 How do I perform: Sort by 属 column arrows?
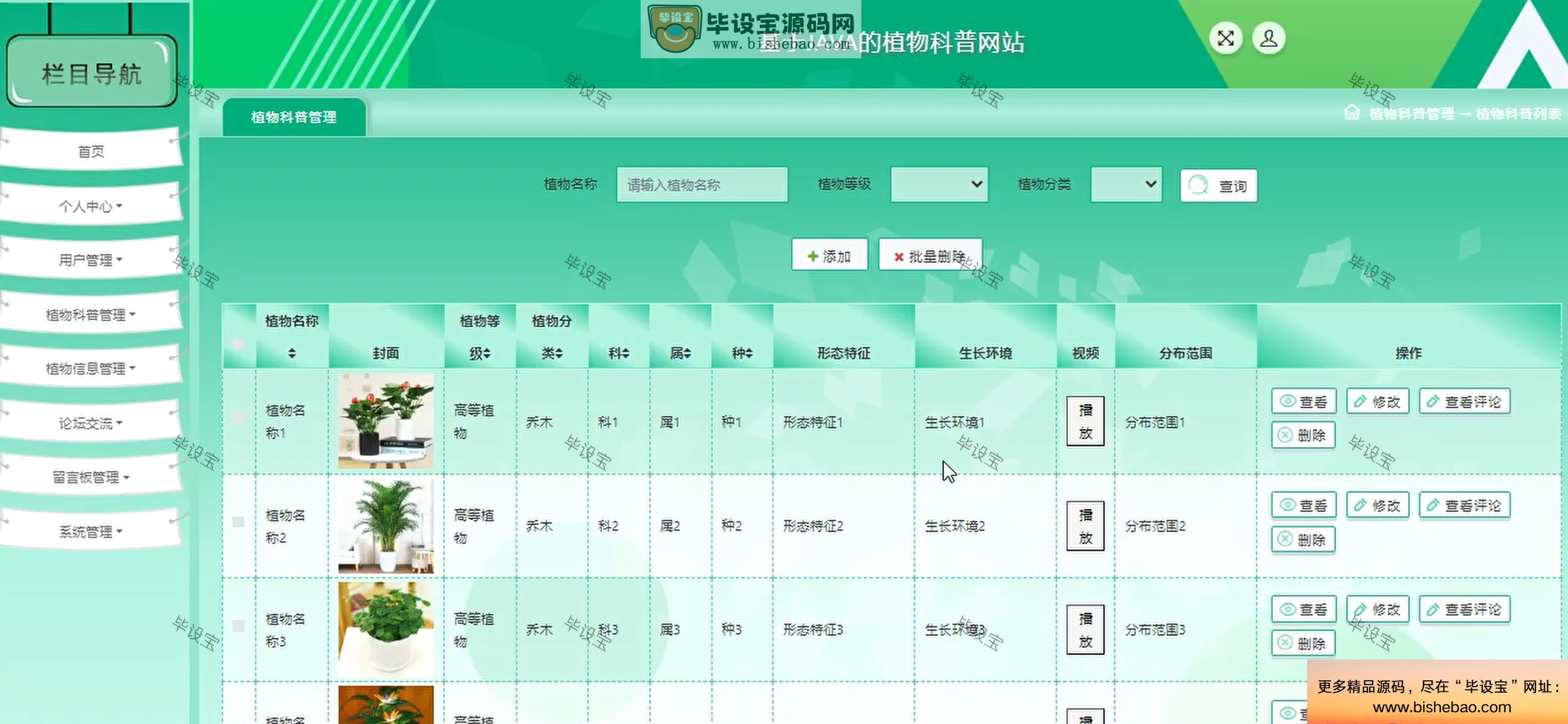coord(688,354)
